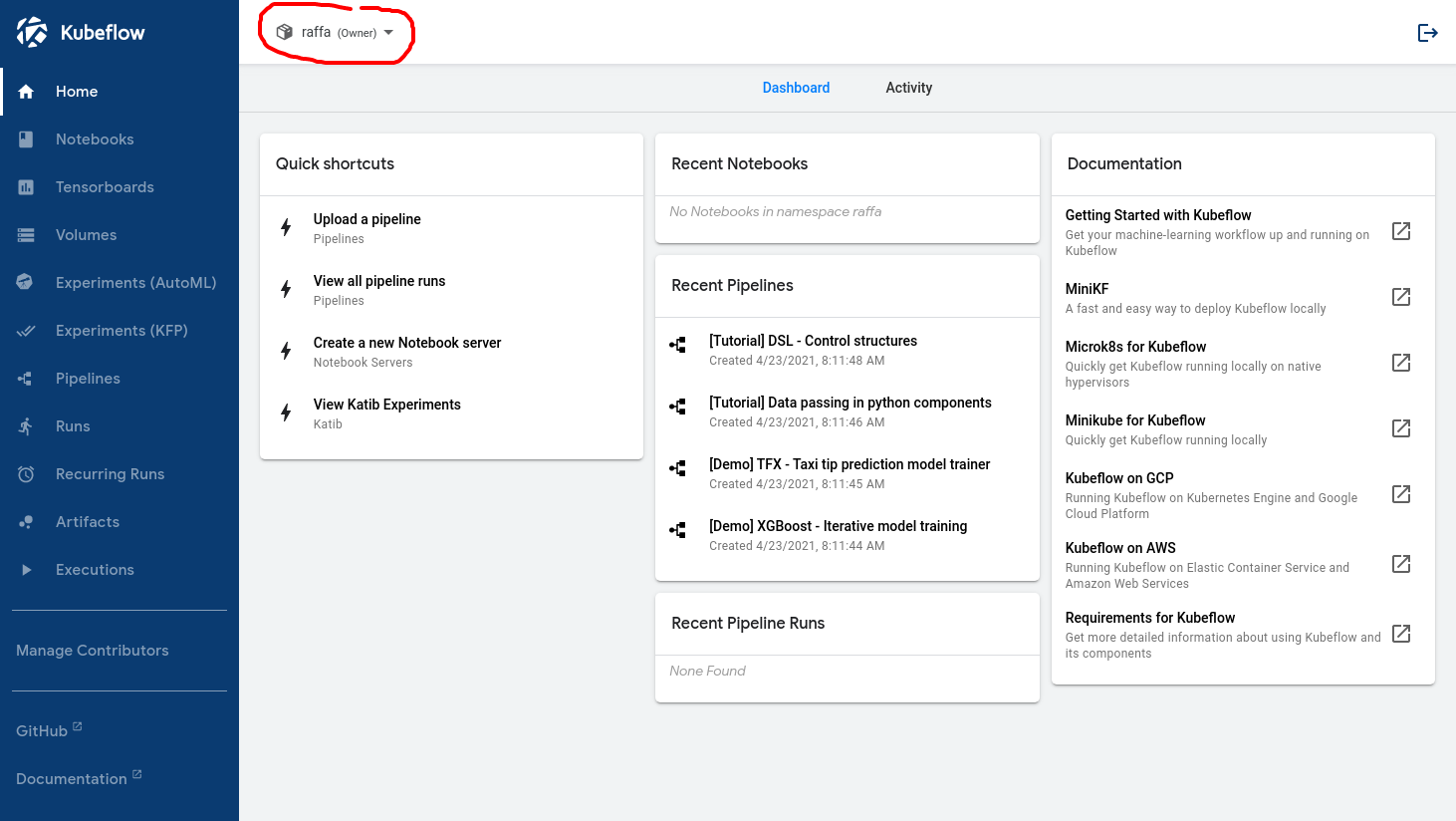This screenshot has height=821, width=1456.
Task: Go to Volumes in the sidebar
Action: pos(120,235)
